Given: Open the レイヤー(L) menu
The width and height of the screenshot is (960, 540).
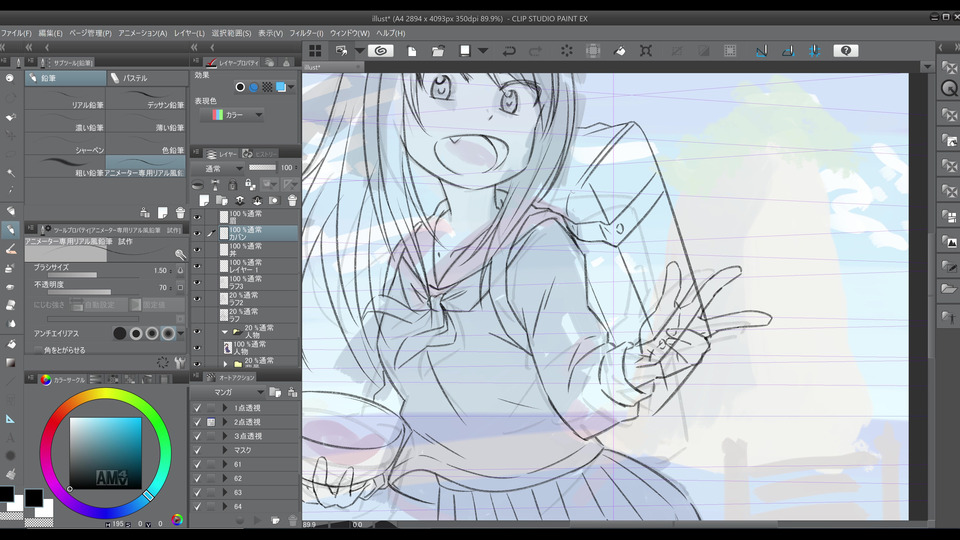Looking at the screenshot, I should [189, 33].
